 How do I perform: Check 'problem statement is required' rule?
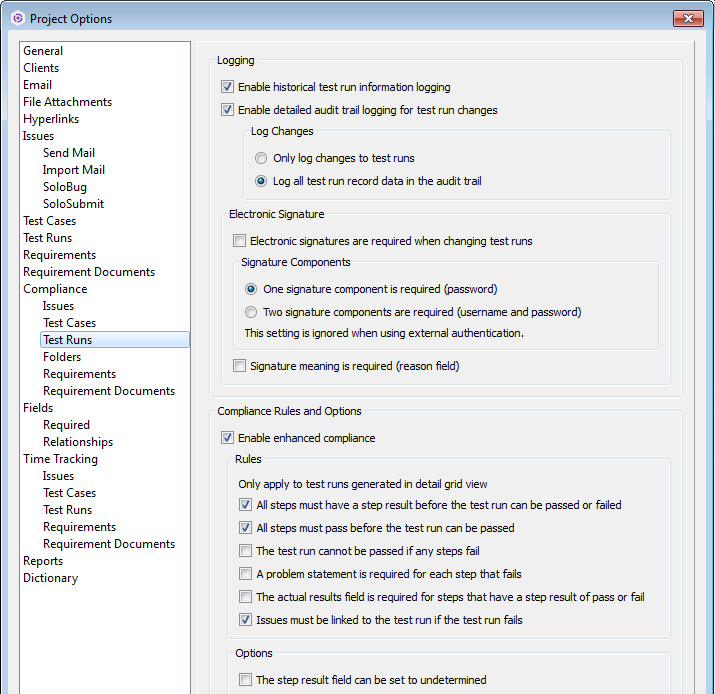[x=246, y=574]
